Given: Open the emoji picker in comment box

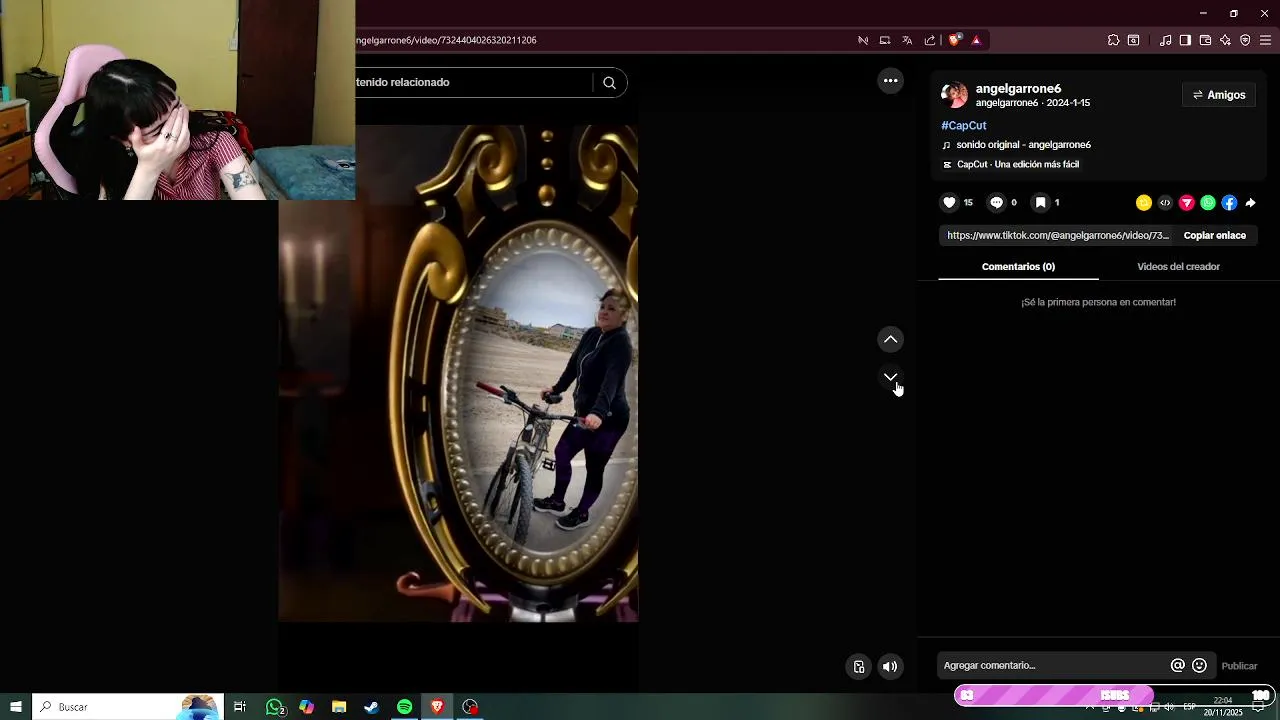Looking at the screenshot, I should 1199,666.
